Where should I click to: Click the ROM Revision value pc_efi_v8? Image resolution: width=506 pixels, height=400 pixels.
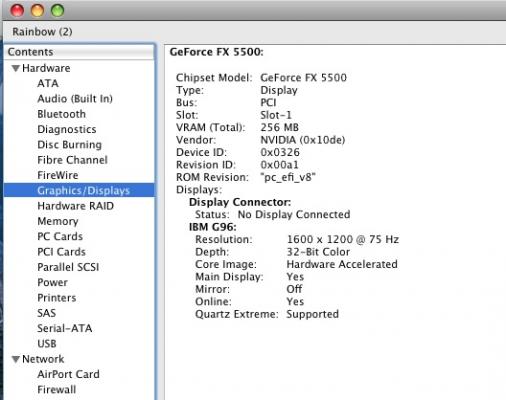pyautogui.click(x=288, y=177)
